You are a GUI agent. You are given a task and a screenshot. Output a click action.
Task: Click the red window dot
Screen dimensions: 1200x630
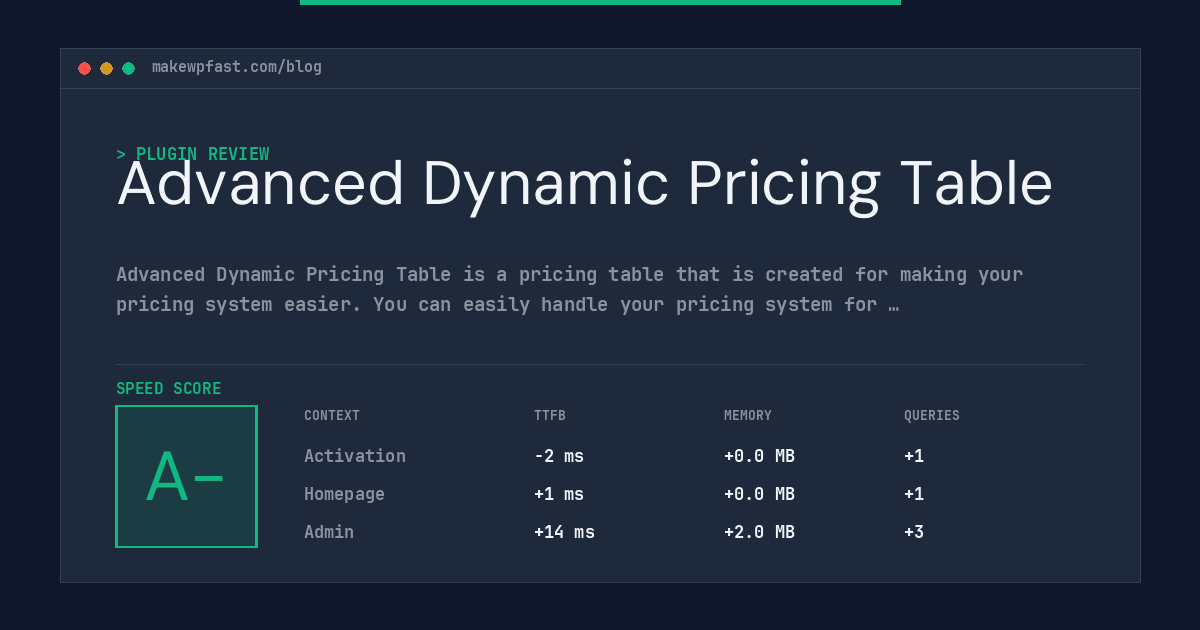point(84,68)
